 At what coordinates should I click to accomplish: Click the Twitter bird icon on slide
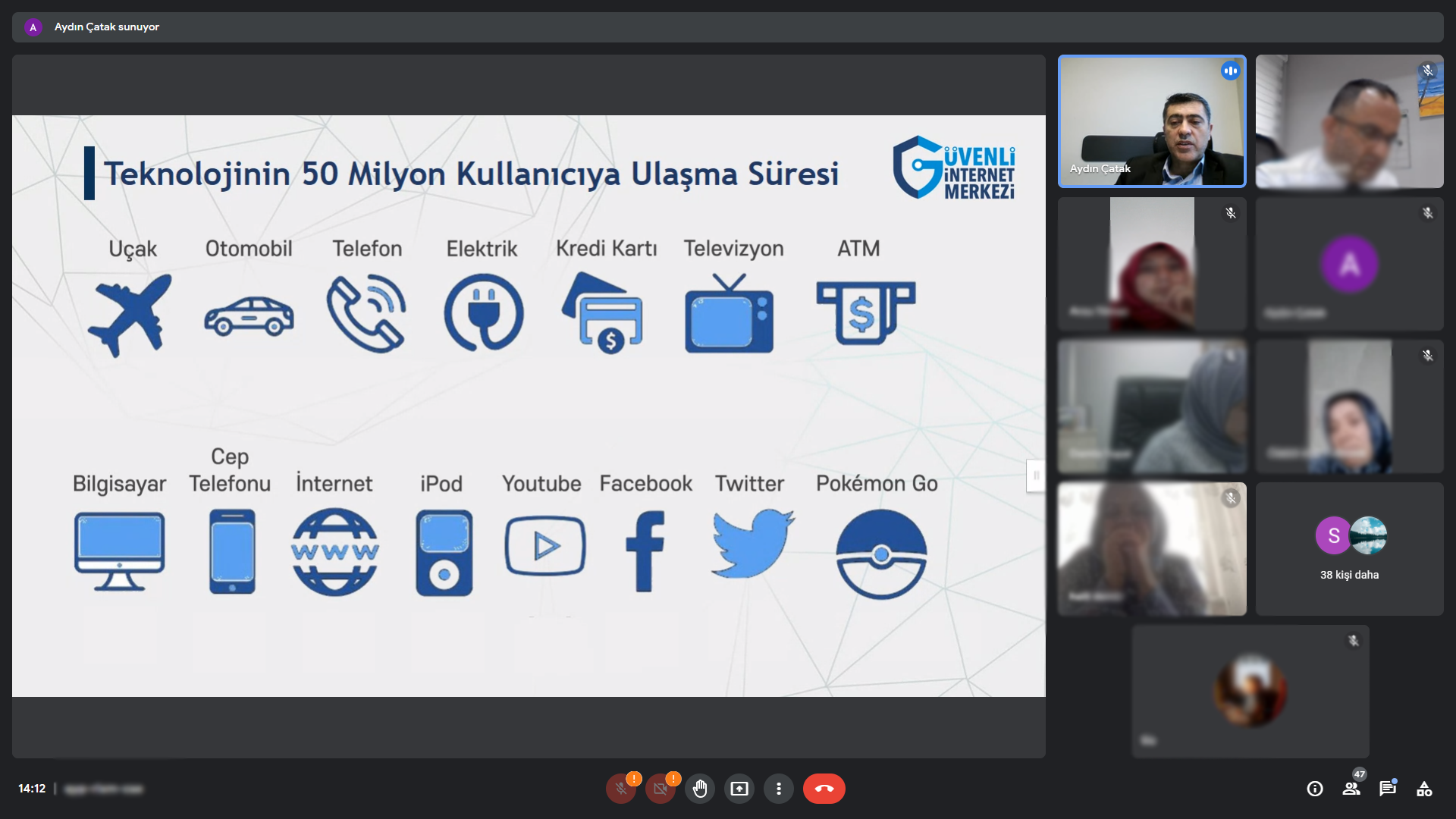coord(753,544)
